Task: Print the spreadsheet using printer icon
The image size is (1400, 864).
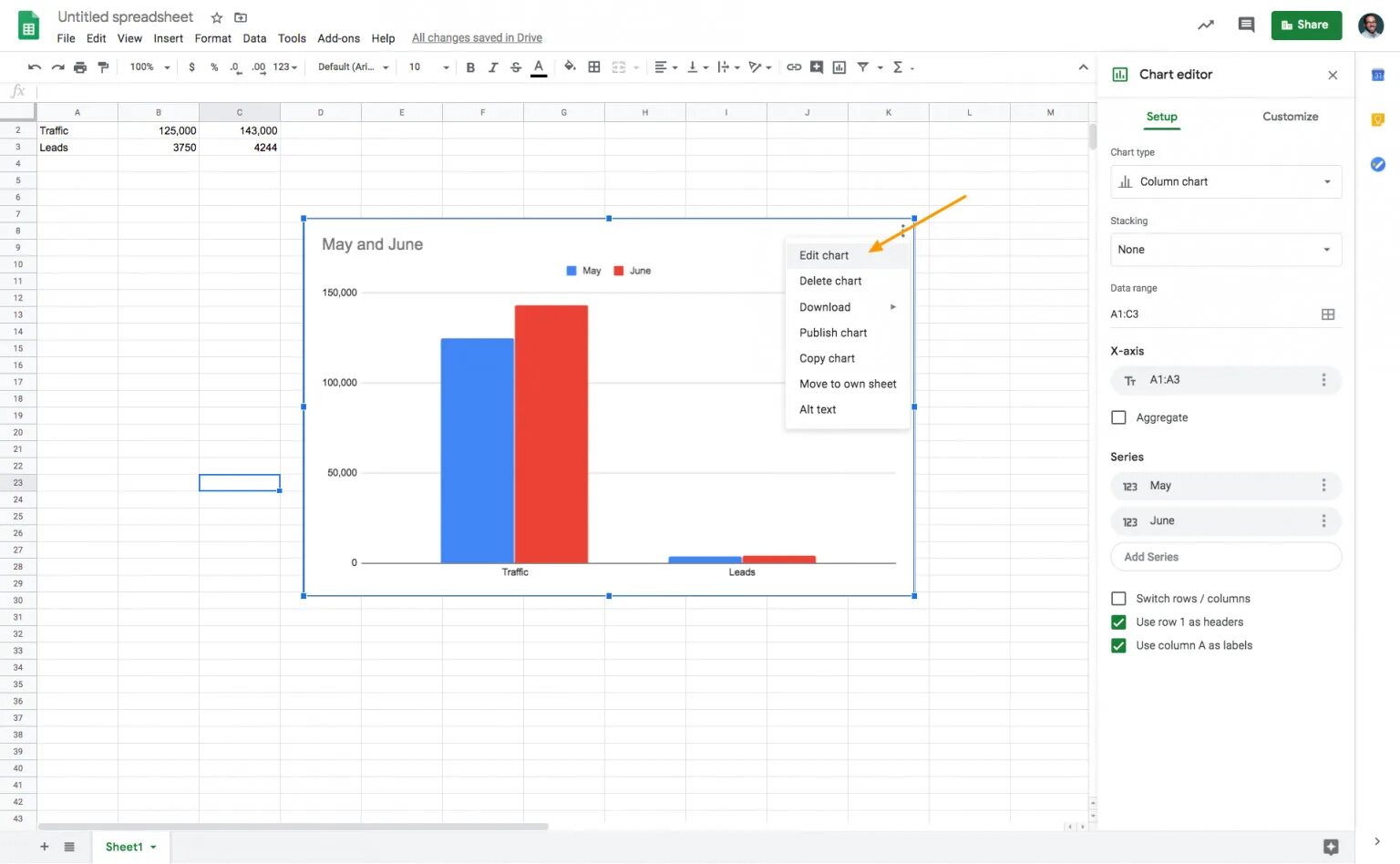Action: tap(80, 67)
